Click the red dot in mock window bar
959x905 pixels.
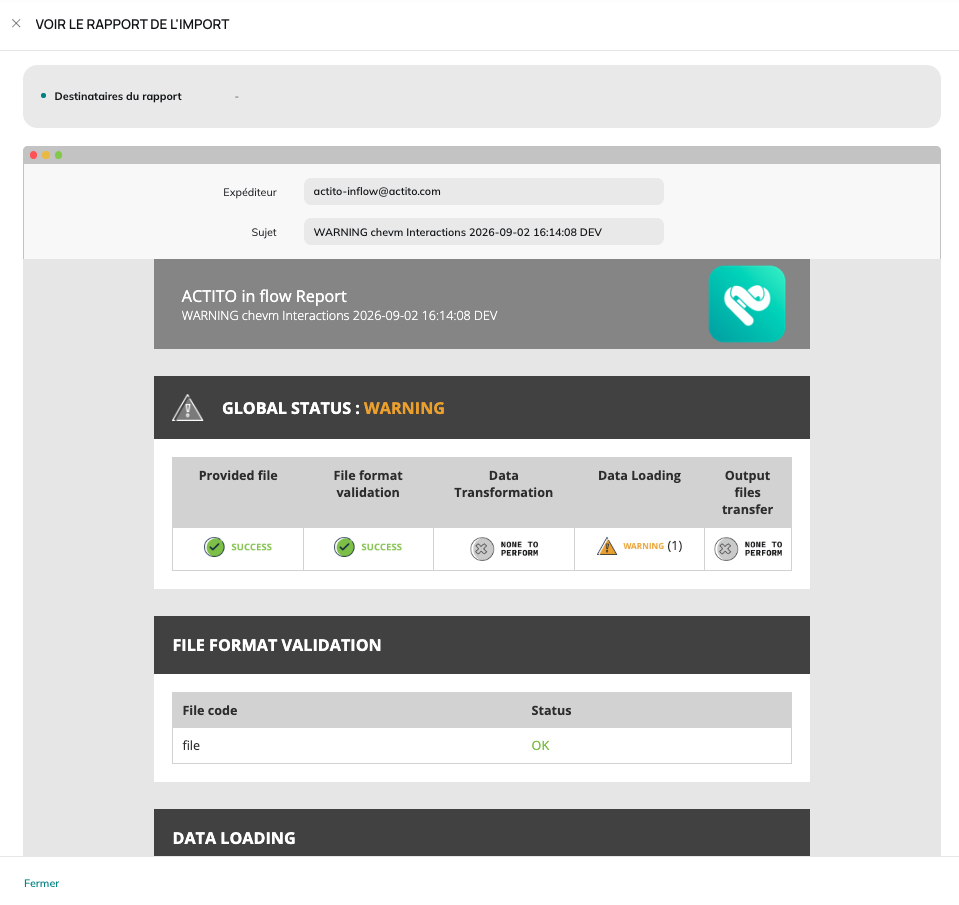(x=34, y=155)
